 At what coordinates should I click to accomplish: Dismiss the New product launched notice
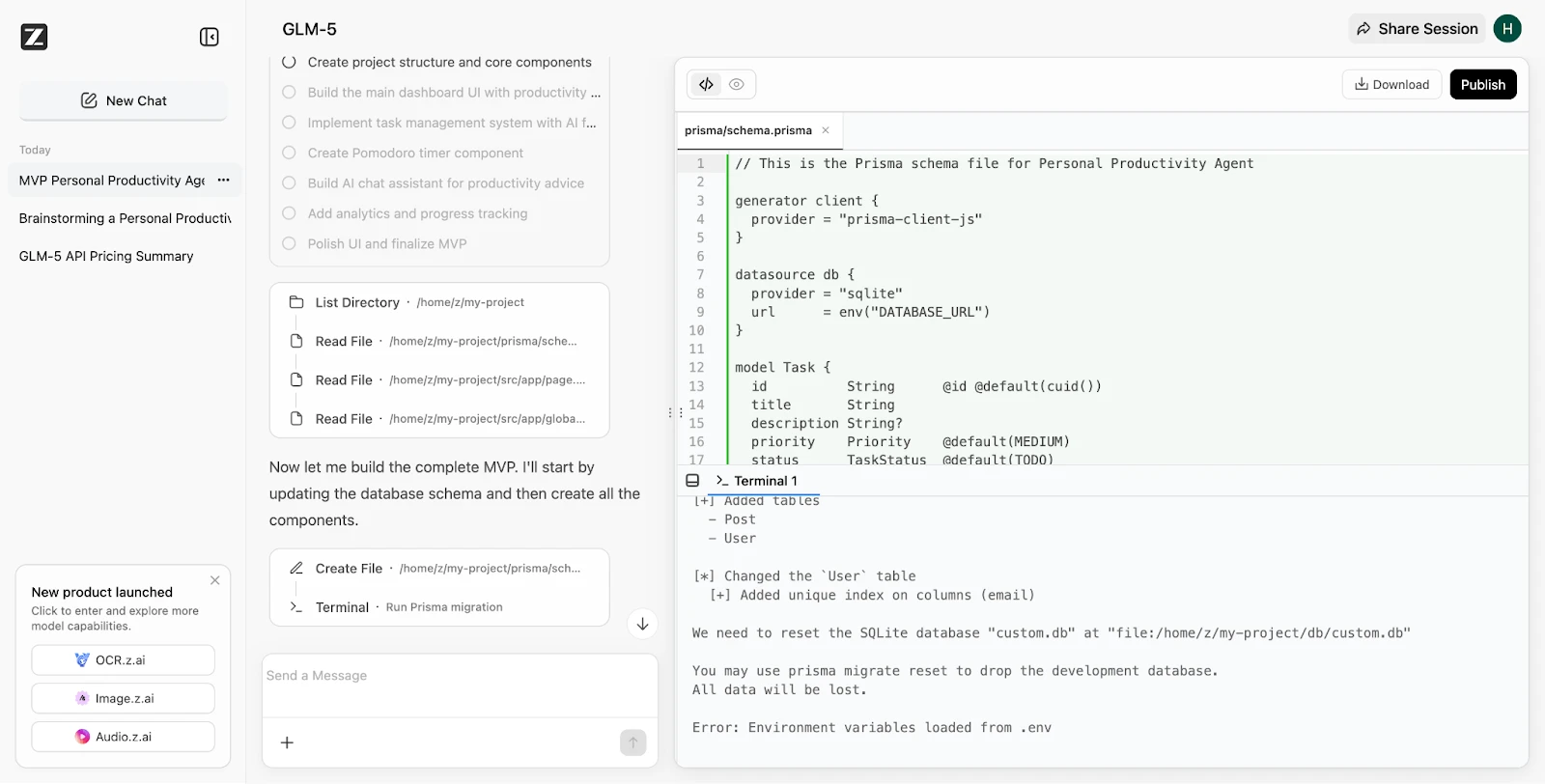[215, 580]
